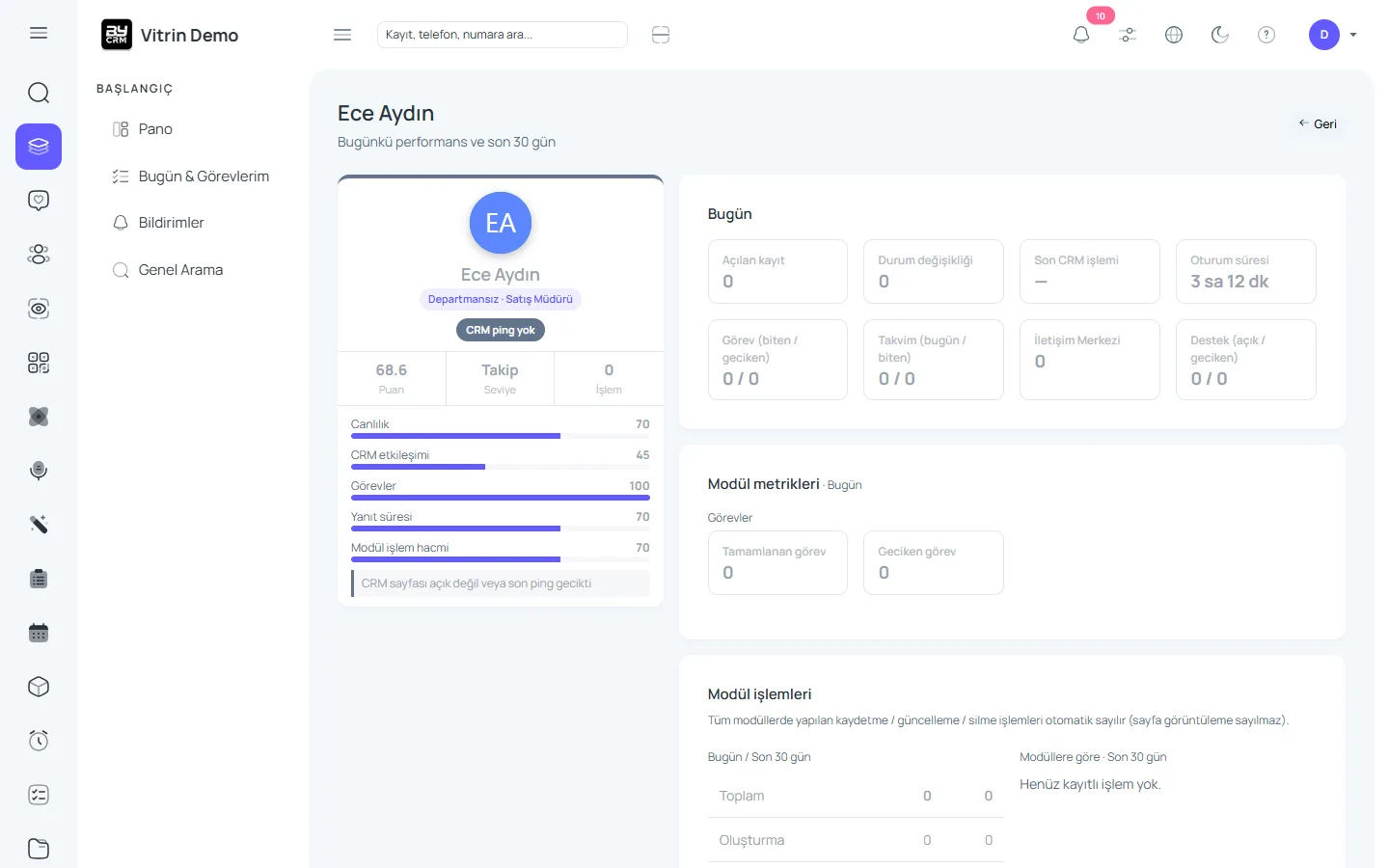1389x868 pixels.
Task: Open Bugün & Görevlerim menu item
Action: [x=193, y=176]
